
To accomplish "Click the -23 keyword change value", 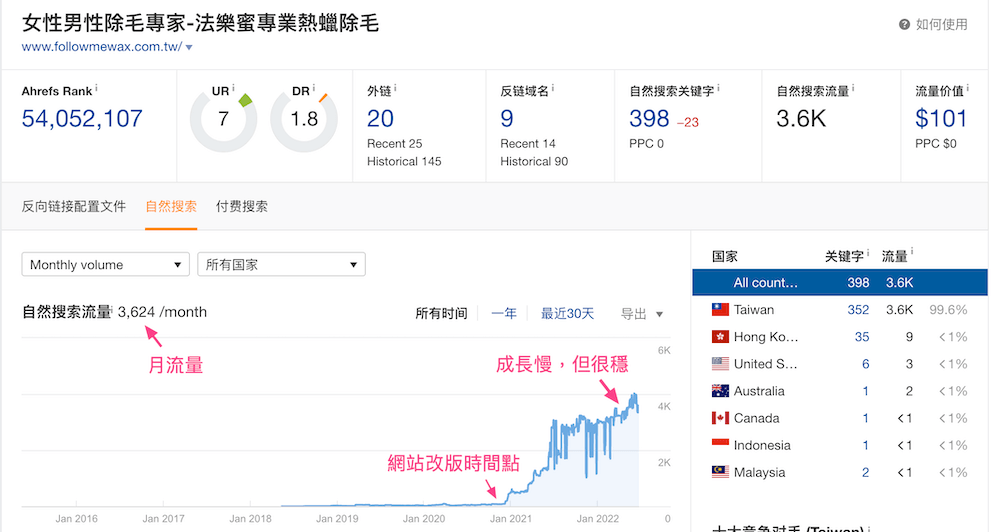I will click(x=688, y=122).
